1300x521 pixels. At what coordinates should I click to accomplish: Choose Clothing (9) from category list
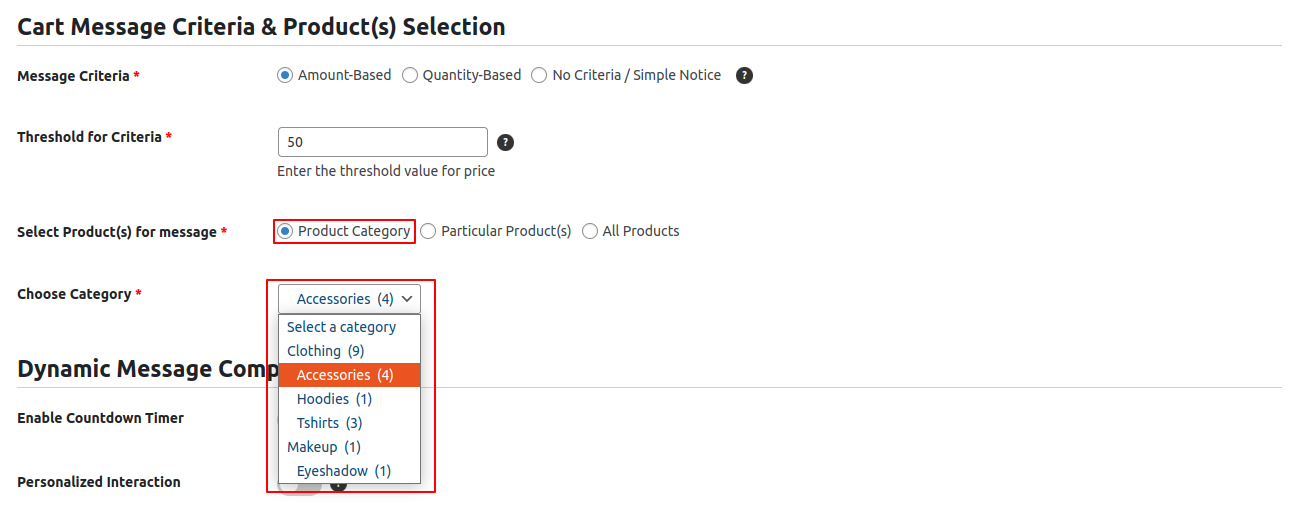[326, 351]
